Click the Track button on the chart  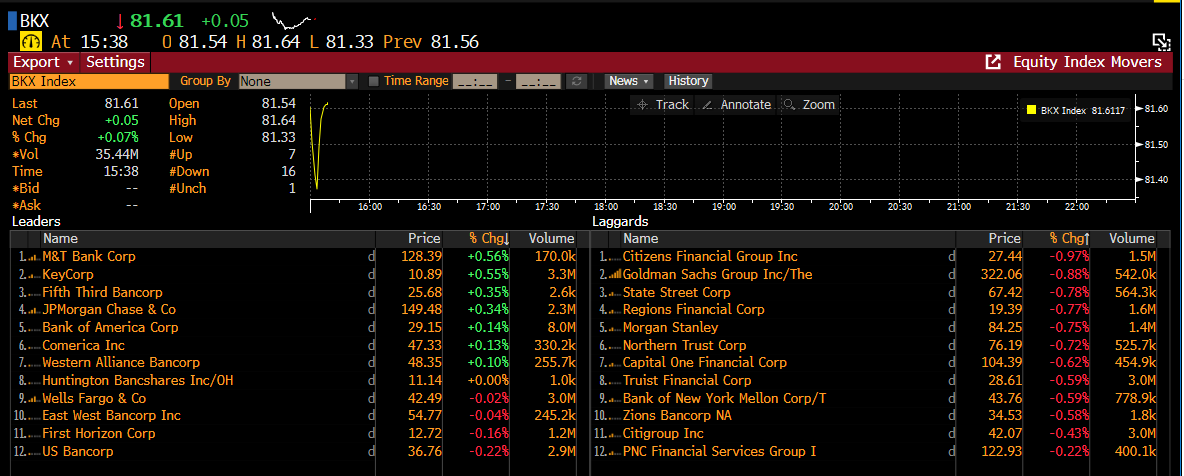[663, 105]
